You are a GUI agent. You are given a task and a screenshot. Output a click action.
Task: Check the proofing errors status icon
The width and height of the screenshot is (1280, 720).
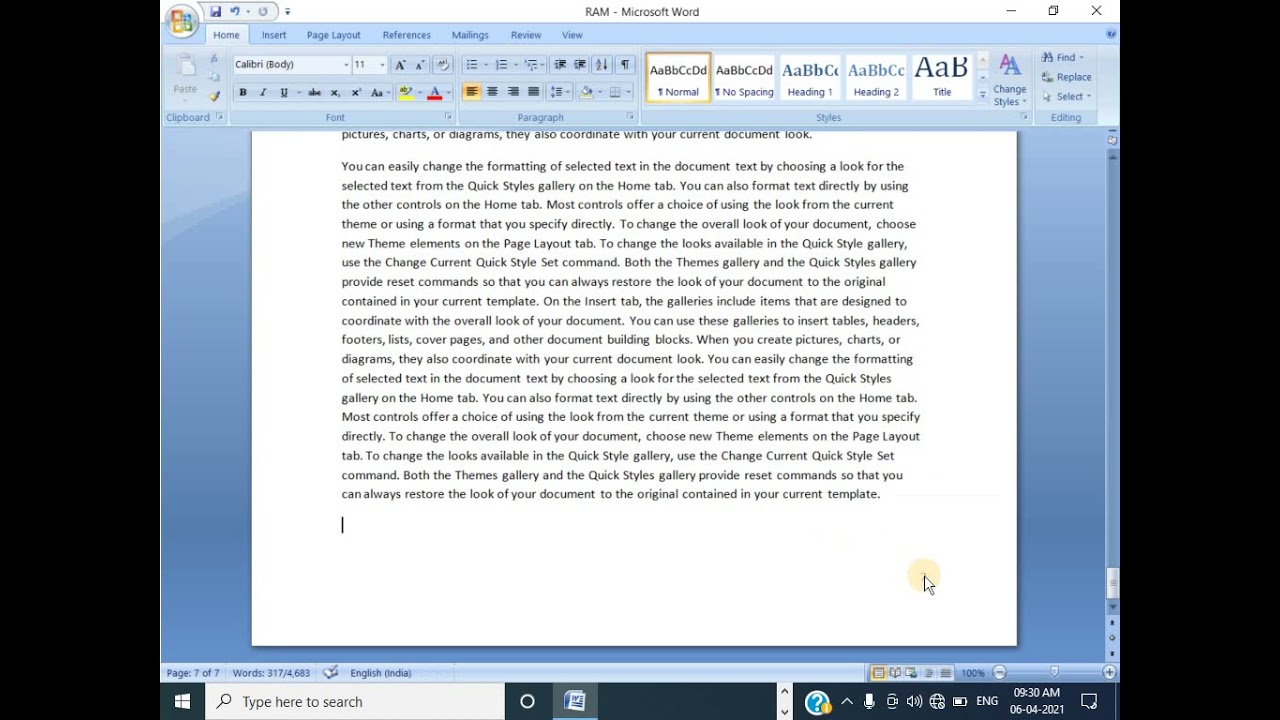(331, 673)
